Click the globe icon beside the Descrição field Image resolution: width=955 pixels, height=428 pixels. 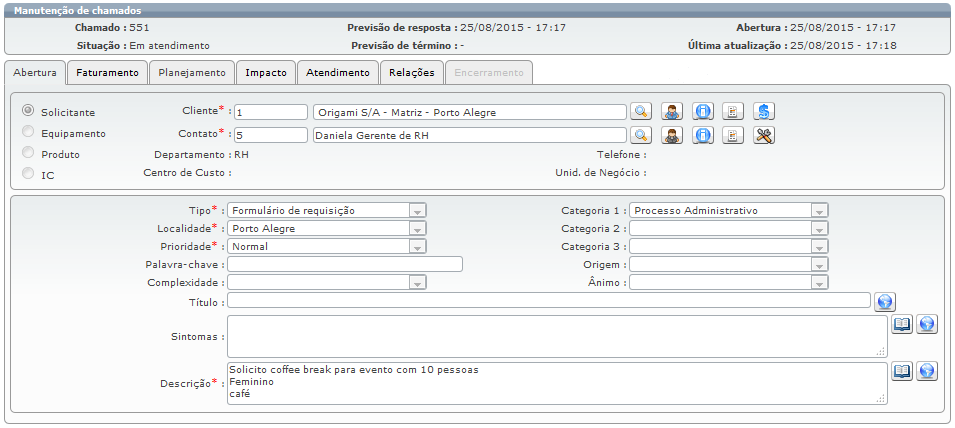(x=926, y=371)
